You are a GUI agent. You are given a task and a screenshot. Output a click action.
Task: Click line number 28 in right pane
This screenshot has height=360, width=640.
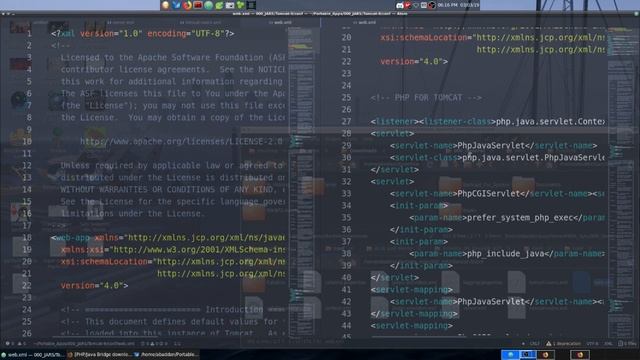pos(346,133)
